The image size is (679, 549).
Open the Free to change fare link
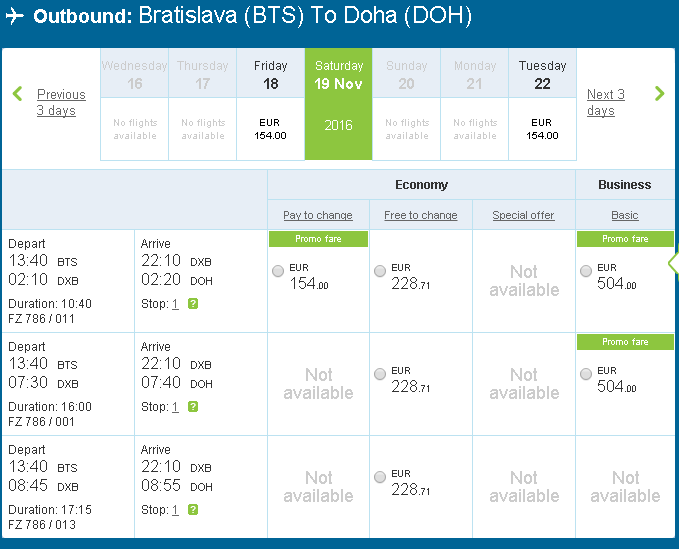point(420,215)
